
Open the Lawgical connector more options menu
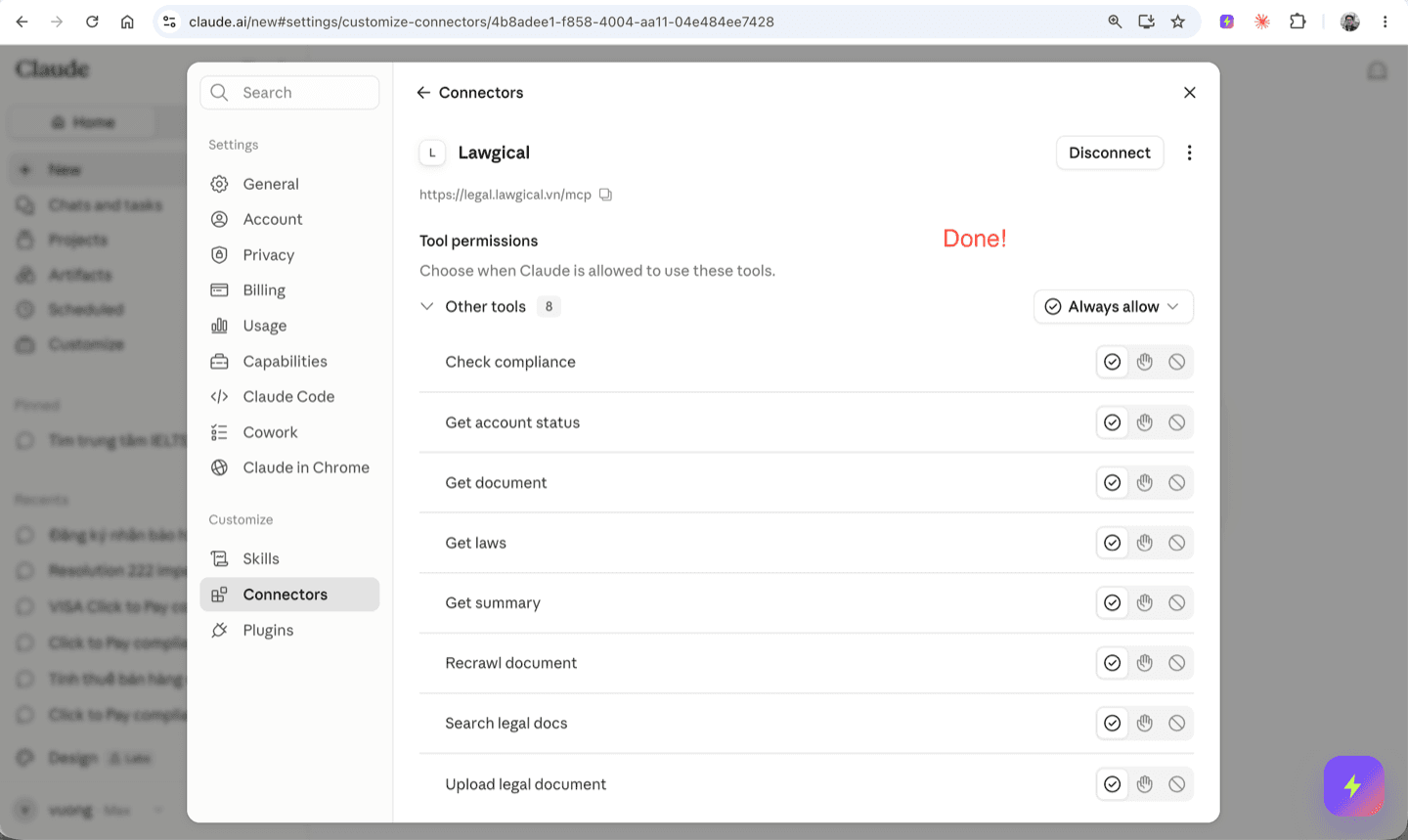pos(1189,153)
